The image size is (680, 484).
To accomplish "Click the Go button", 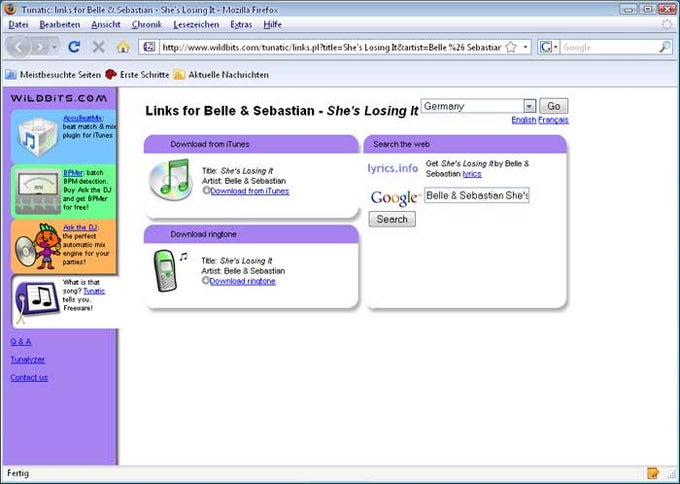I will coord(553,106).
